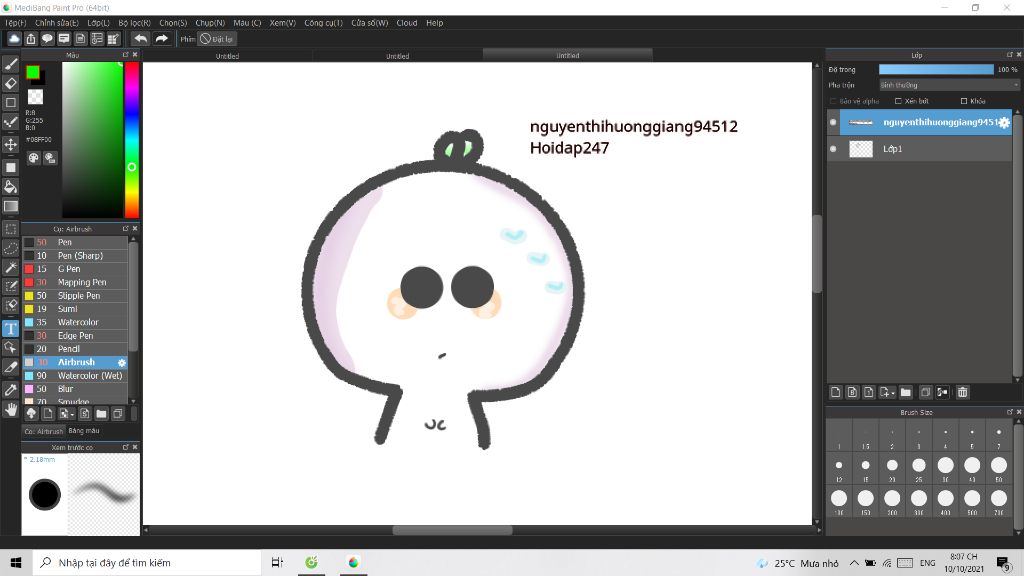Viewport: 1024px width, 576px height.
Task: Hide the nguyenthihuonggiang94512 layer
Action: point(833,122)
